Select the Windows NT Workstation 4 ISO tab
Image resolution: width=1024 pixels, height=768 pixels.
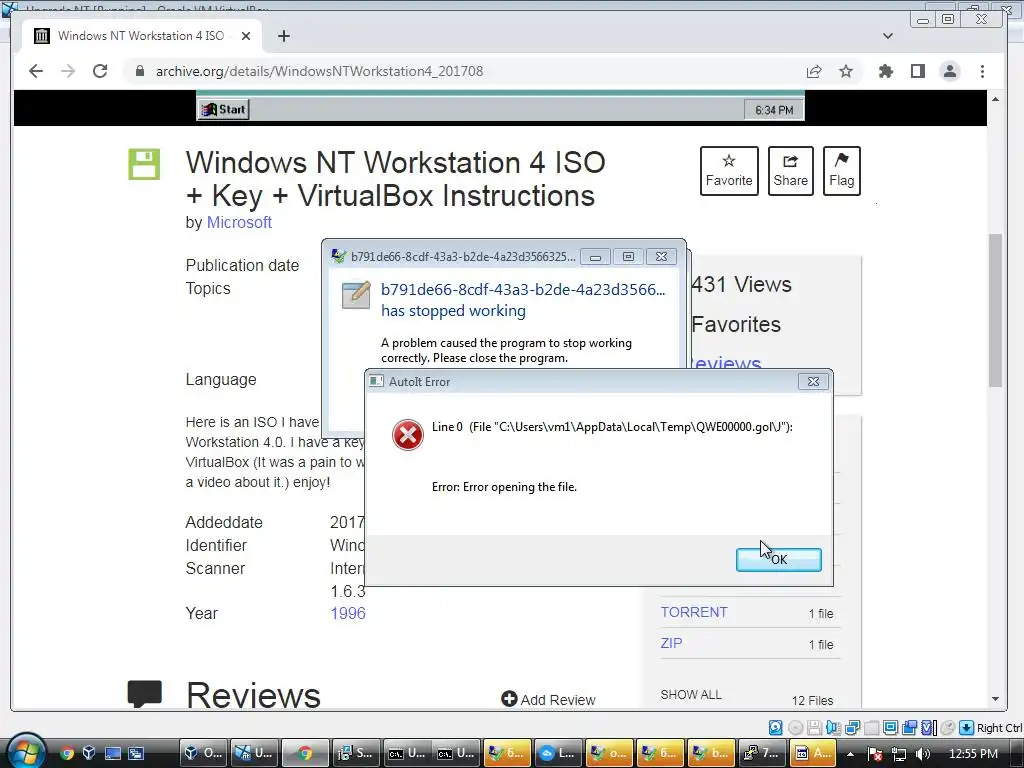141,36
